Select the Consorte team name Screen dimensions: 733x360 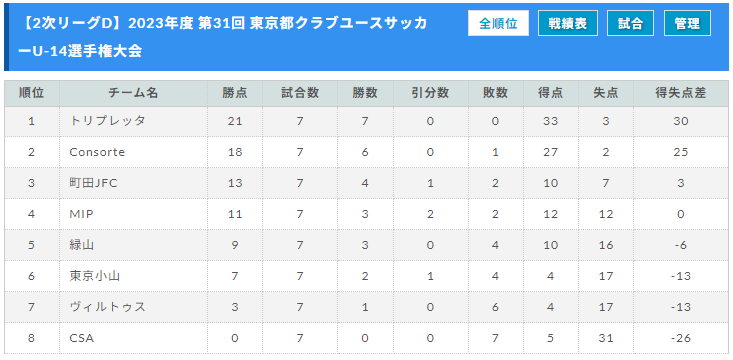[x=97, y=152]
